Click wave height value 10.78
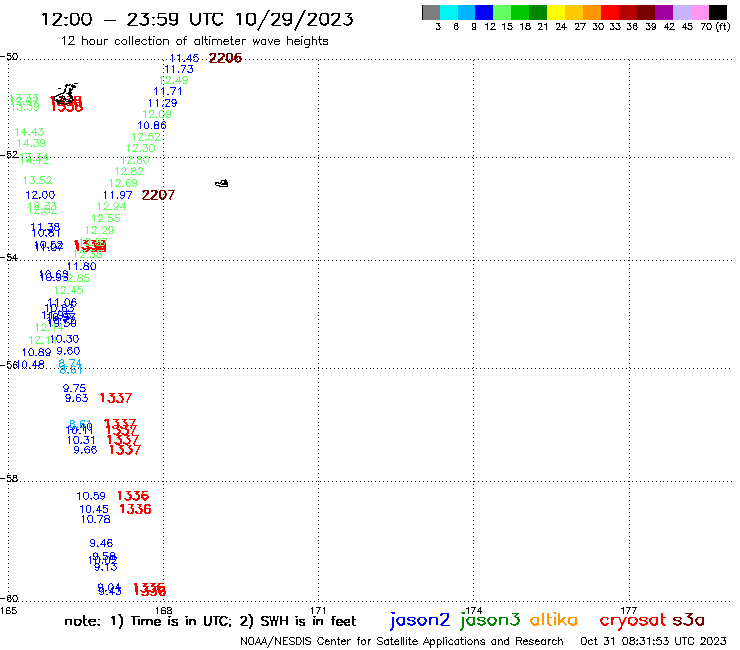Image resolution: width=740 pixels, height=650 pixels. [x=96, y=519]
